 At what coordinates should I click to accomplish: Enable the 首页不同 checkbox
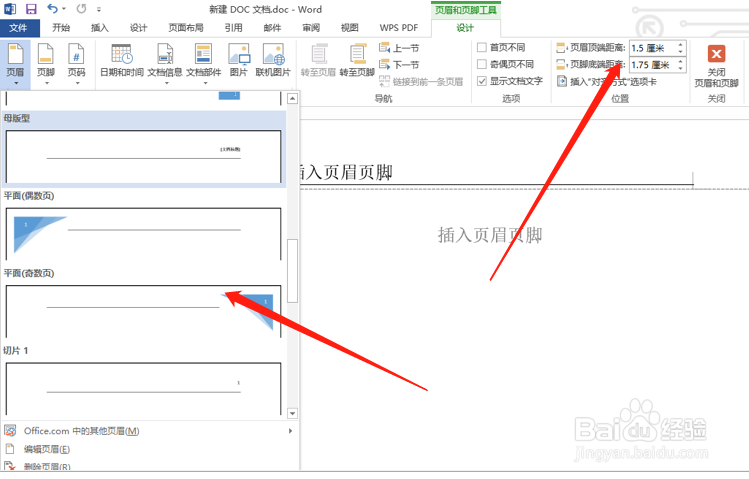point(482,47)
